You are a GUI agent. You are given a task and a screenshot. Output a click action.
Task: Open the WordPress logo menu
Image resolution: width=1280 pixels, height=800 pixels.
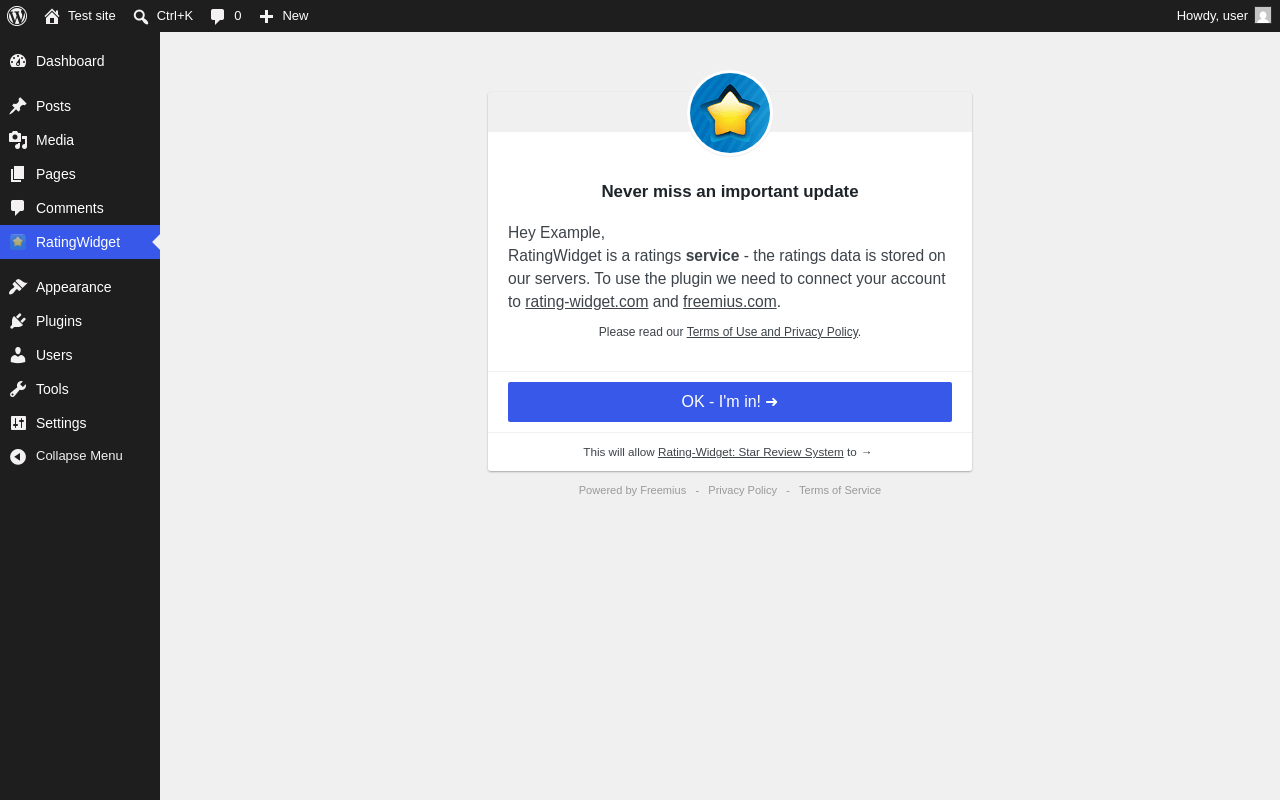coord(17,16)
